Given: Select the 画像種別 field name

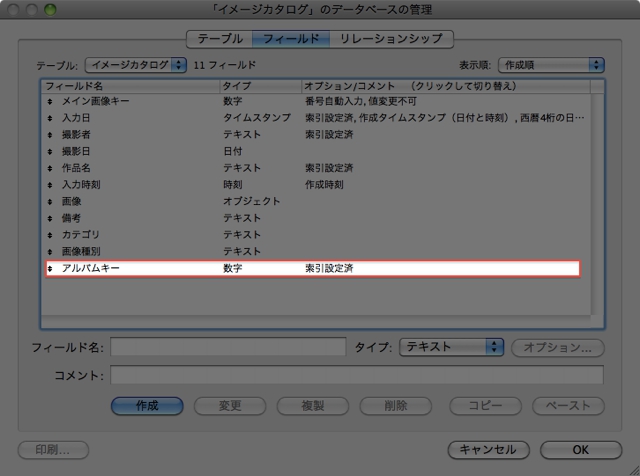Looking at the screenshot, I should (81, 252).
